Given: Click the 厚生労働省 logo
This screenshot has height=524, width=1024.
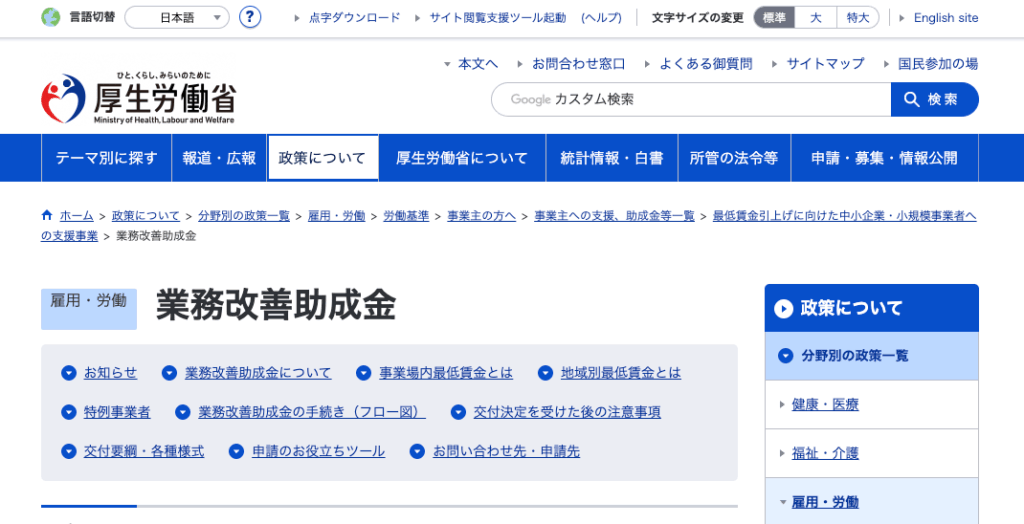Looking at the screenshot, I should click(x=138, y=98).
